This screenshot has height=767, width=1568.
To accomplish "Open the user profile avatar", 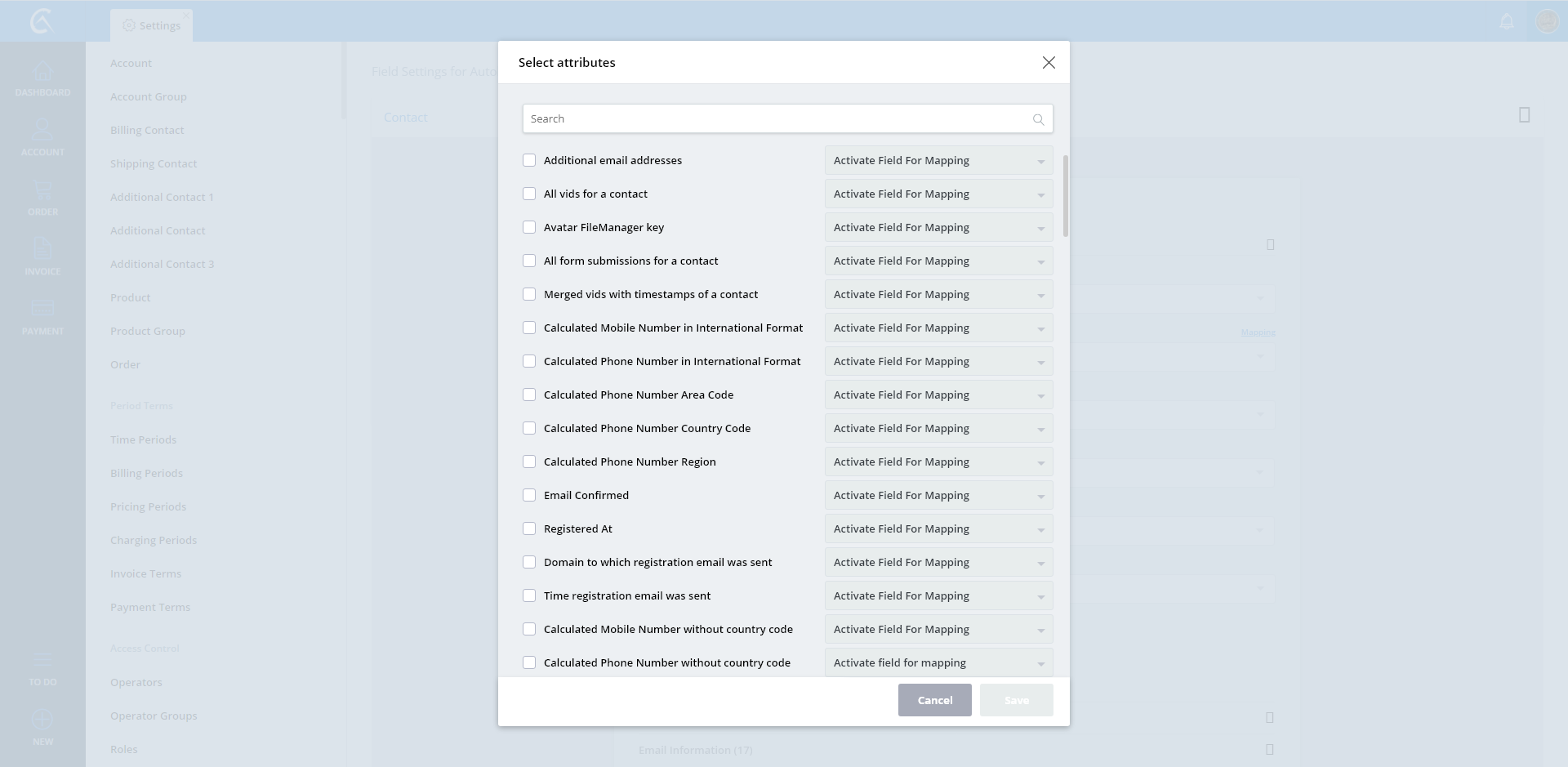I will coord(1547,21).
